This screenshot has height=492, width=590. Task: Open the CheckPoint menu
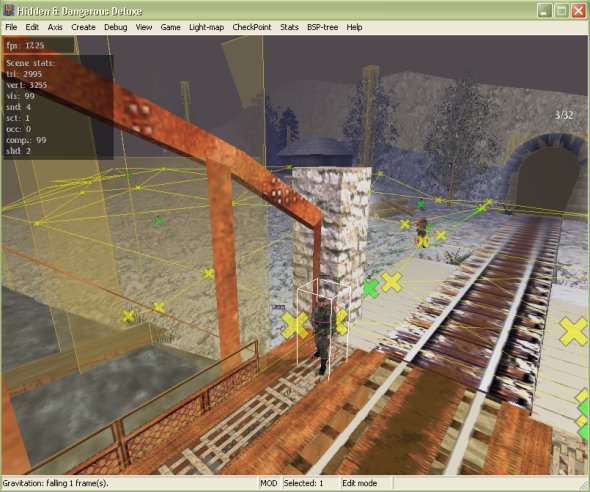pyautogui.click(x=252, y=27)
